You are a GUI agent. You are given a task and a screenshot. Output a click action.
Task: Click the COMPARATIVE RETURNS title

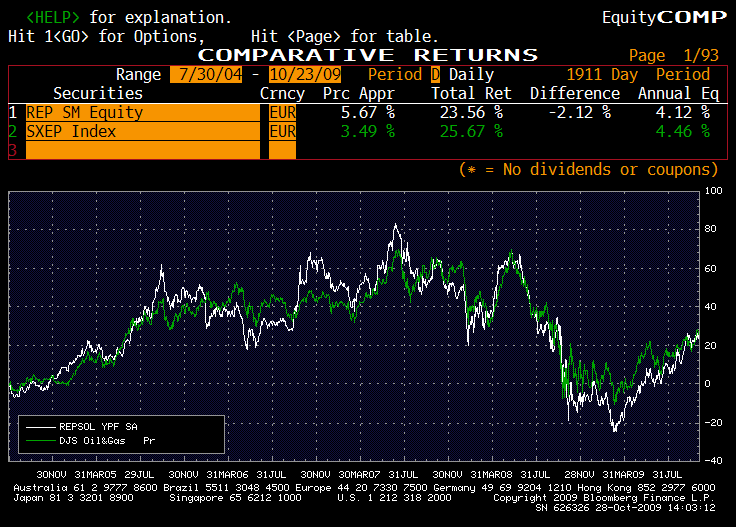(368, 55)
